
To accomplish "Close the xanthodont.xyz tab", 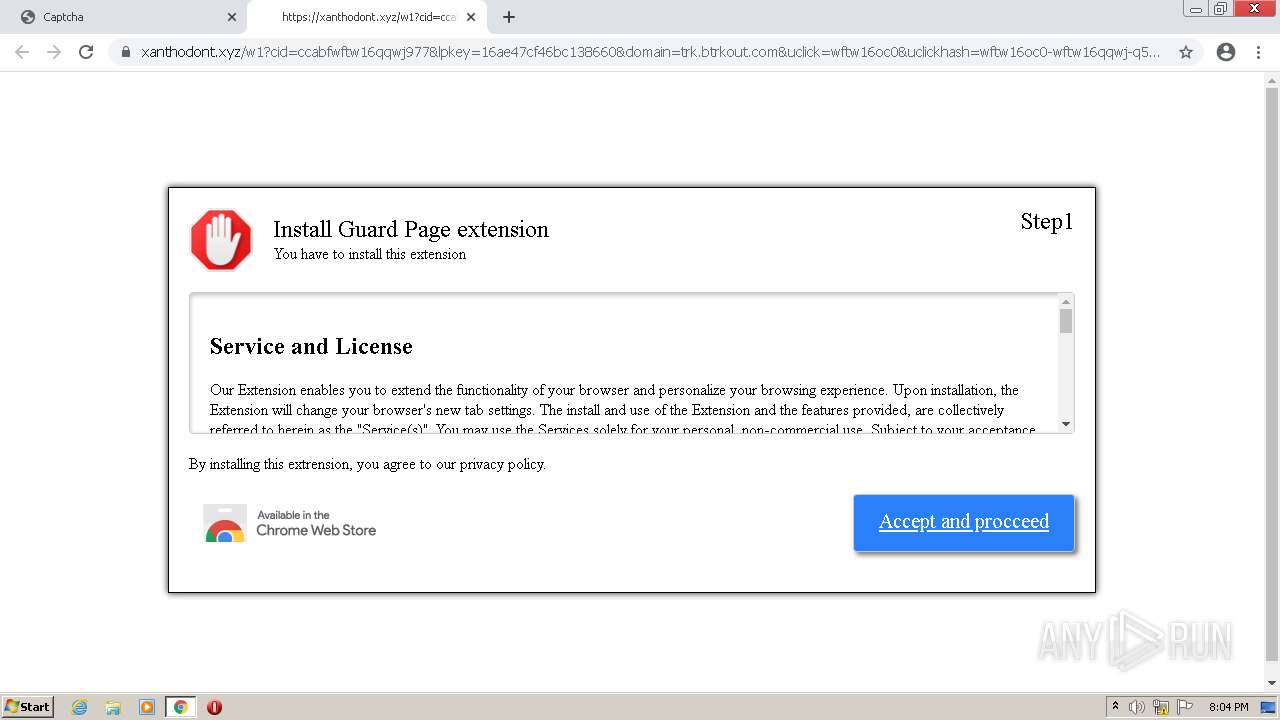I will (471, 17).
